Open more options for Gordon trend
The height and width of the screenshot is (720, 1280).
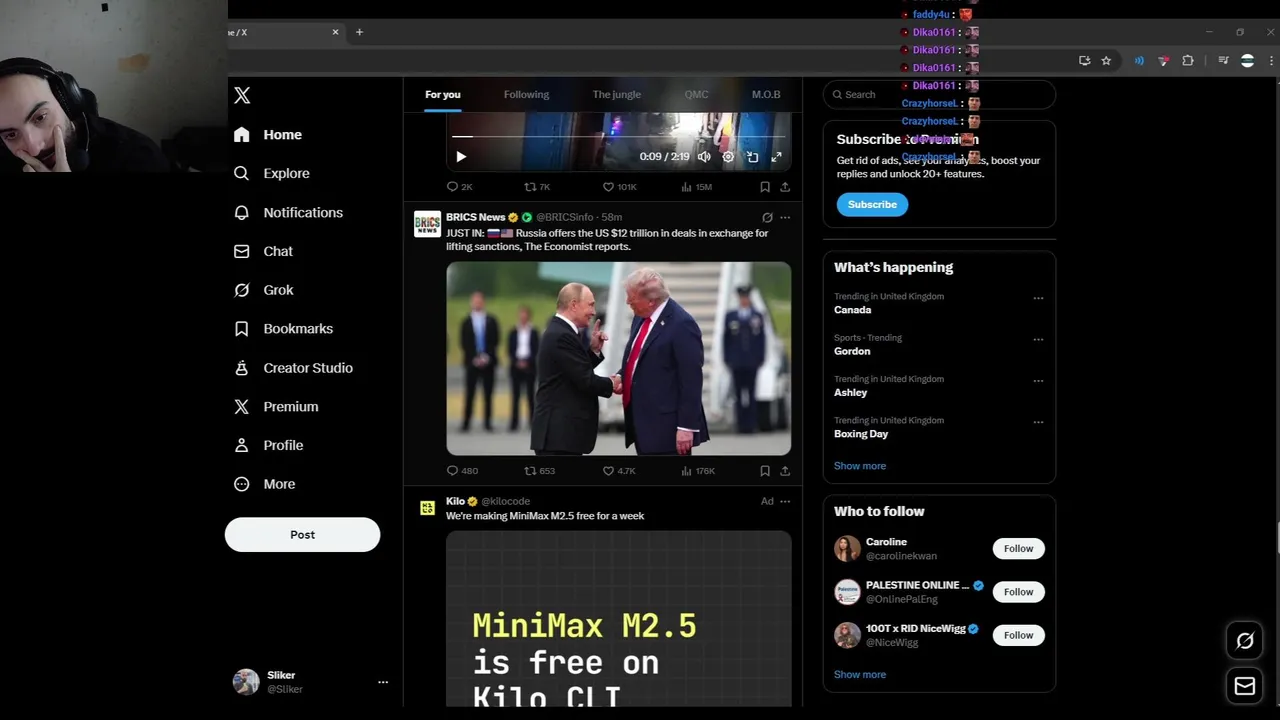pos(1038,339)
